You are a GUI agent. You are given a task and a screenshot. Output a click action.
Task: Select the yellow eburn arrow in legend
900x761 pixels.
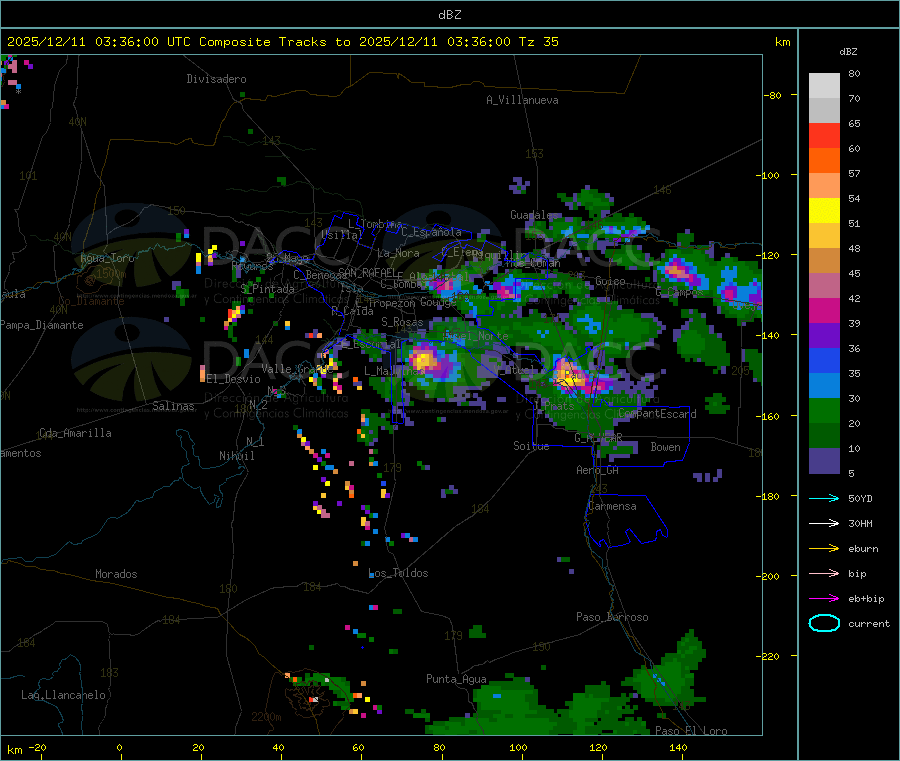click(824, 549)
